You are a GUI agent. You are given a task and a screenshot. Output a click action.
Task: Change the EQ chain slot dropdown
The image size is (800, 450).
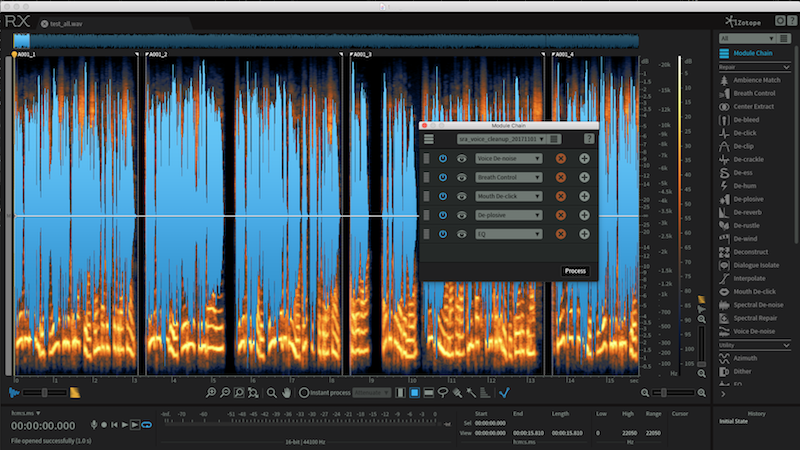[x=509, y=234]
